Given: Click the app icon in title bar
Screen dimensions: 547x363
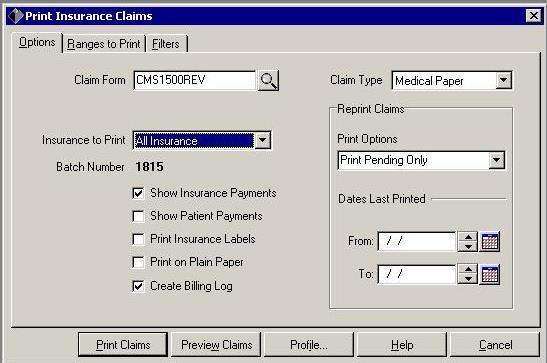Looking at the screenshot, I should [15, 16].
